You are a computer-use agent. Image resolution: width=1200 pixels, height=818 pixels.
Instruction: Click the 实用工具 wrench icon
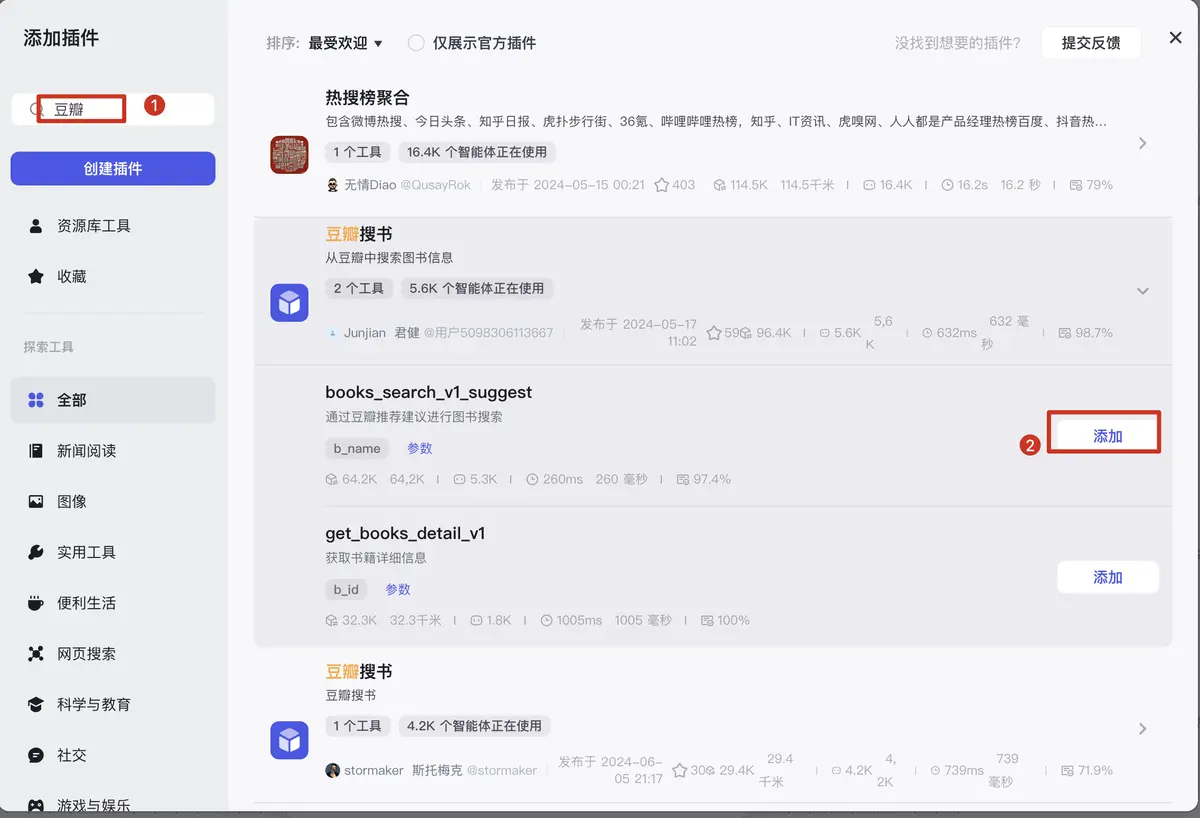pos(36,552)
